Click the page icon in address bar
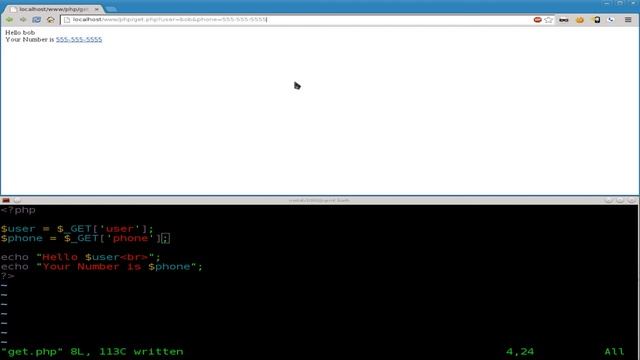Image resolution: width=640 pixels, height=360 pixels. click(x=67, y=20)
